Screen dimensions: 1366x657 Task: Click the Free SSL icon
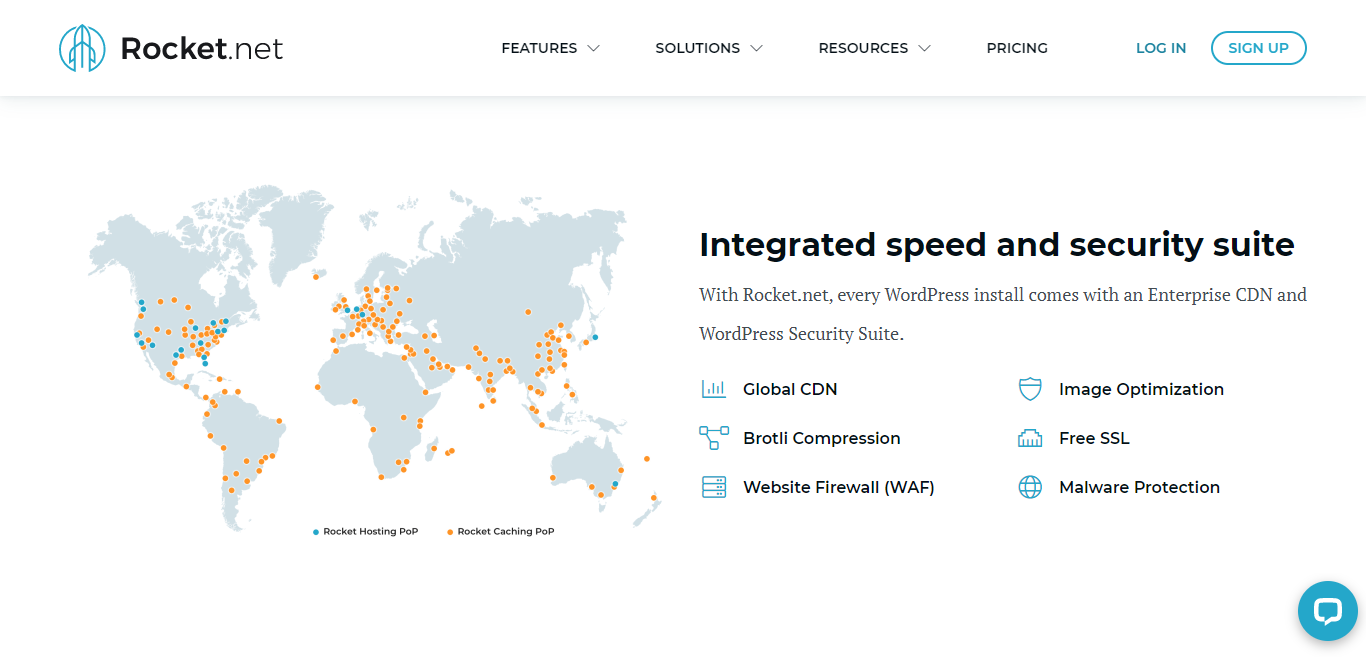[1030, 438]
